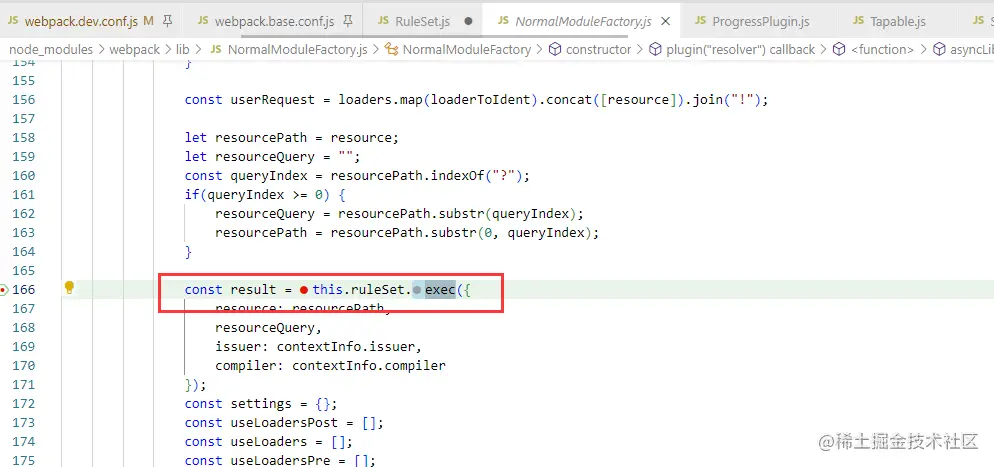Click 'const result' on line 166
The width and height of the screenshot is (994, 467).
click(231, 290)
